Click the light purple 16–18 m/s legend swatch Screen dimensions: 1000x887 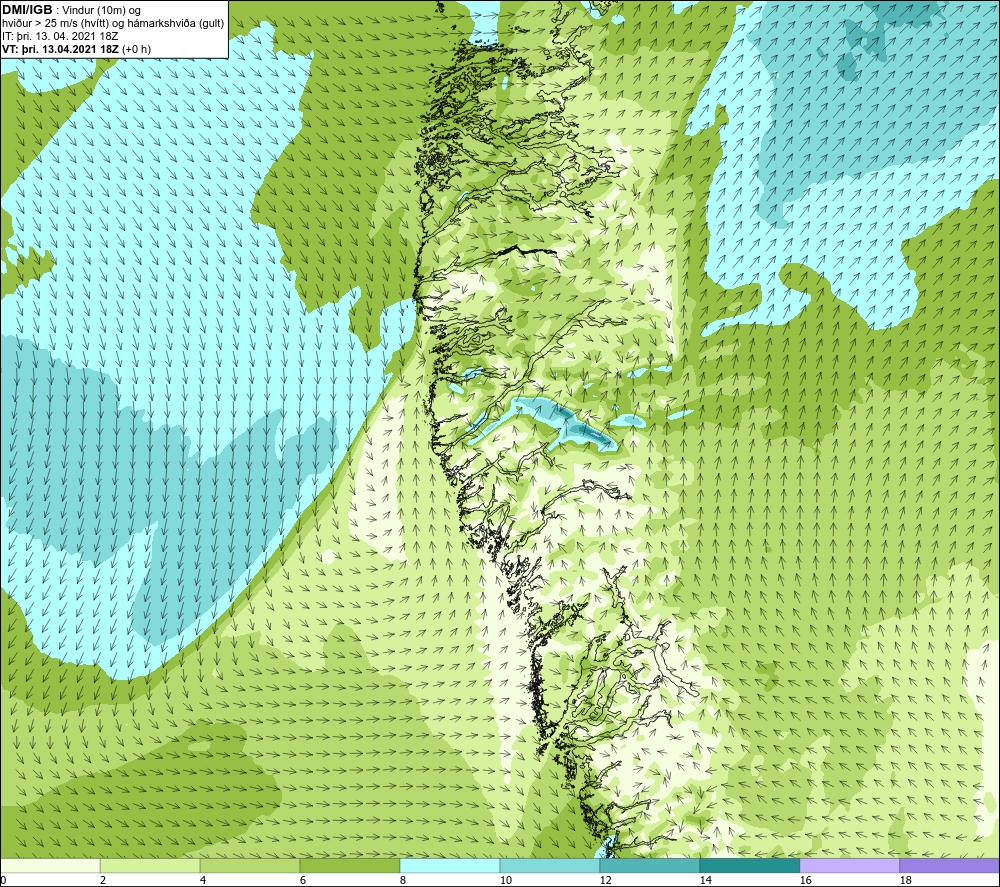(x=849, y=865)
